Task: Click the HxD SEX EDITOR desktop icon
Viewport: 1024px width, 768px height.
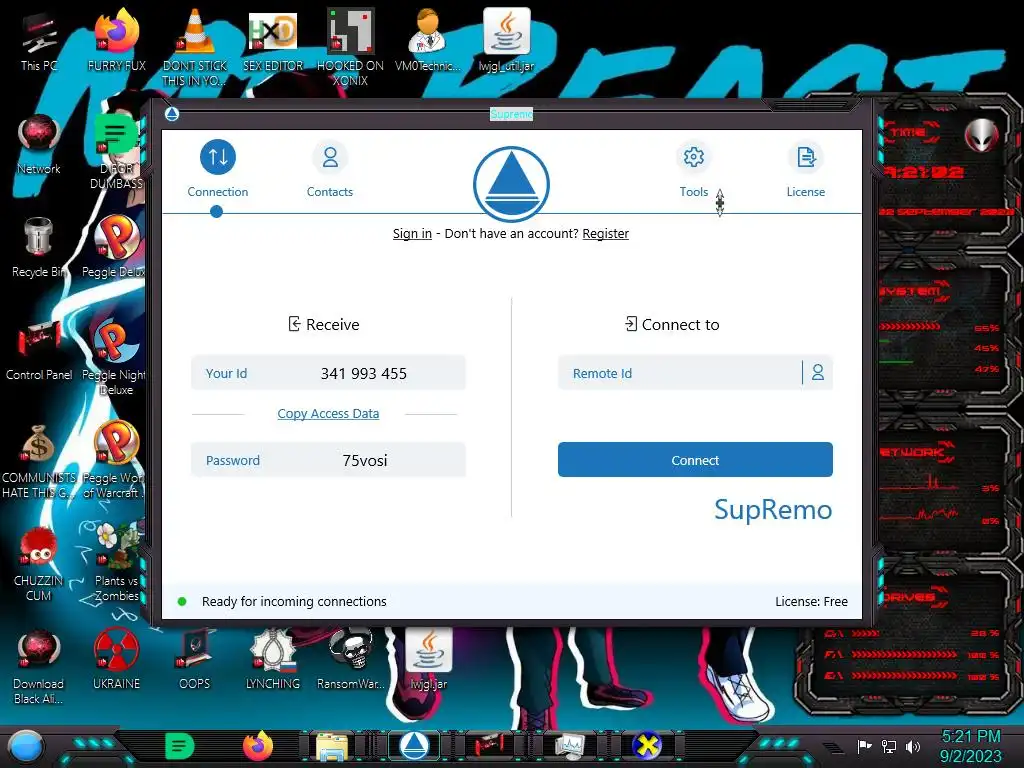Action: [273, 40]
